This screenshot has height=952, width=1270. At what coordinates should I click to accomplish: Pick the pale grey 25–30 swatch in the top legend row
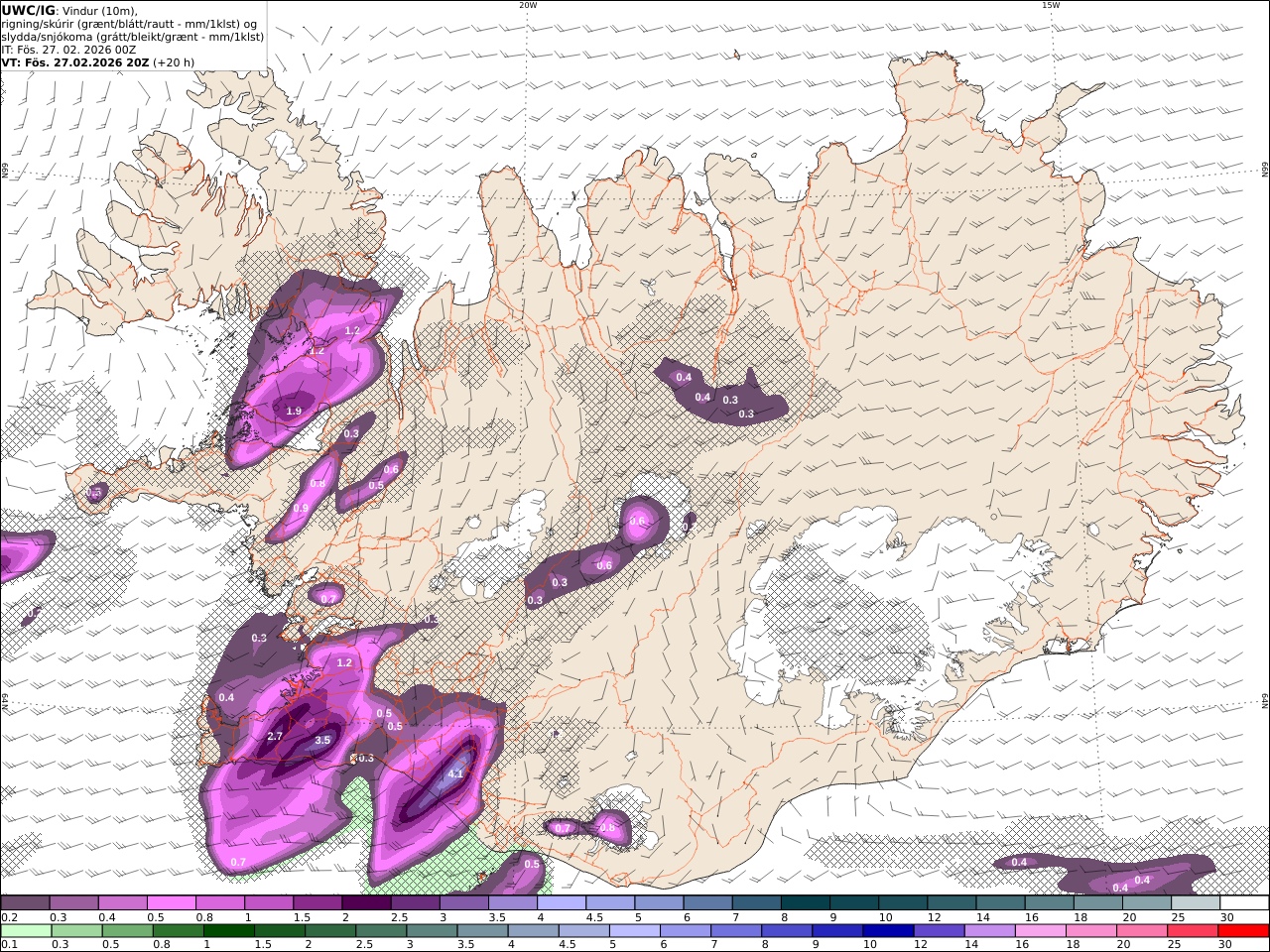tap(1196, 902)
